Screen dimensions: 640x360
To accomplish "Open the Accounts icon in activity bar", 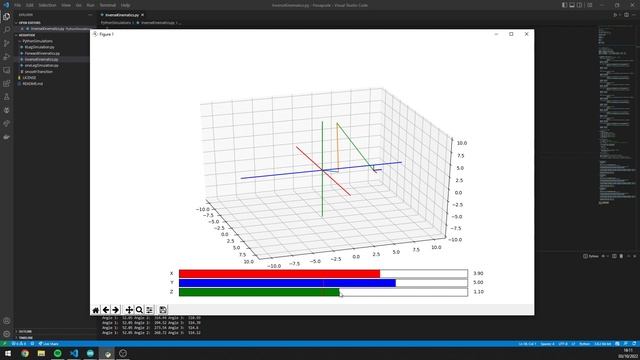I will click(7, 321).
